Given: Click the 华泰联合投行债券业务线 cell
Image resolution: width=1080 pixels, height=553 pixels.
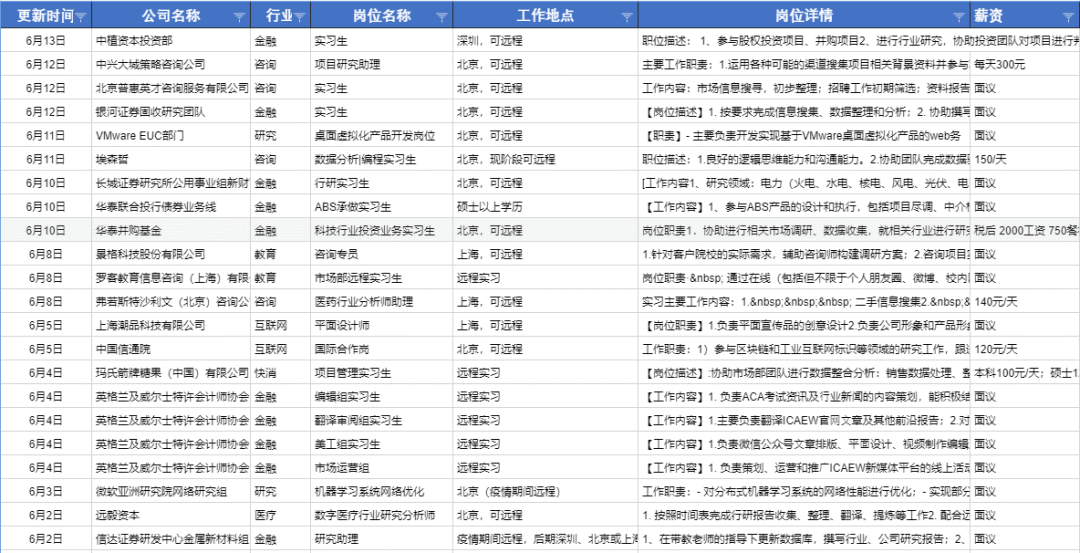Looking at the screenshot, I should pos(172,206).
